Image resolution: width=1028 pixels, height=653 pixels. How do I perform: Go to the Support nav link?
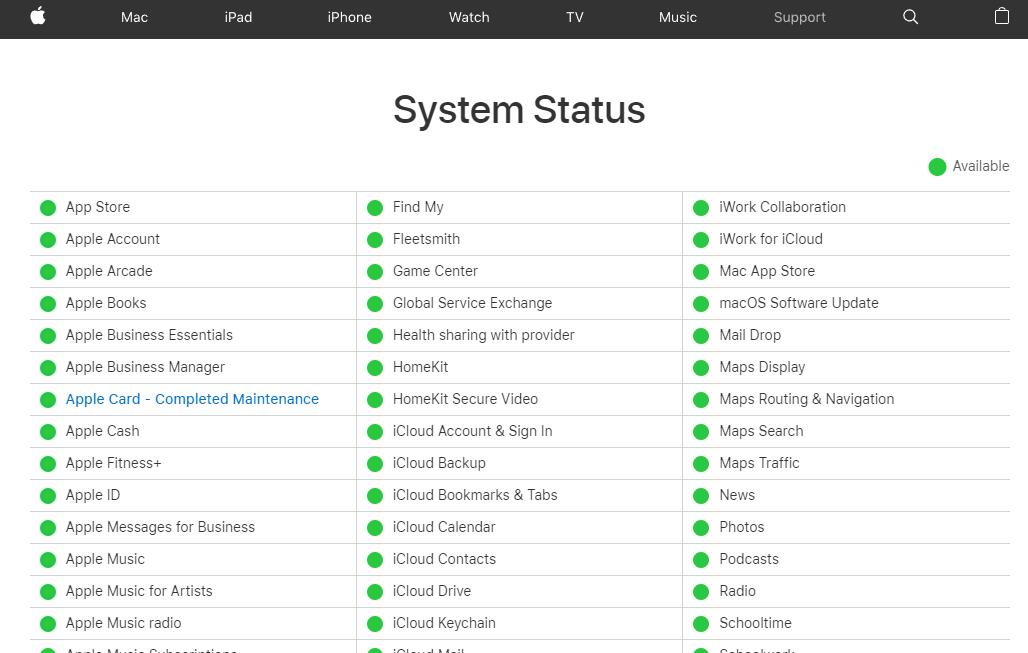coord(799,17)
